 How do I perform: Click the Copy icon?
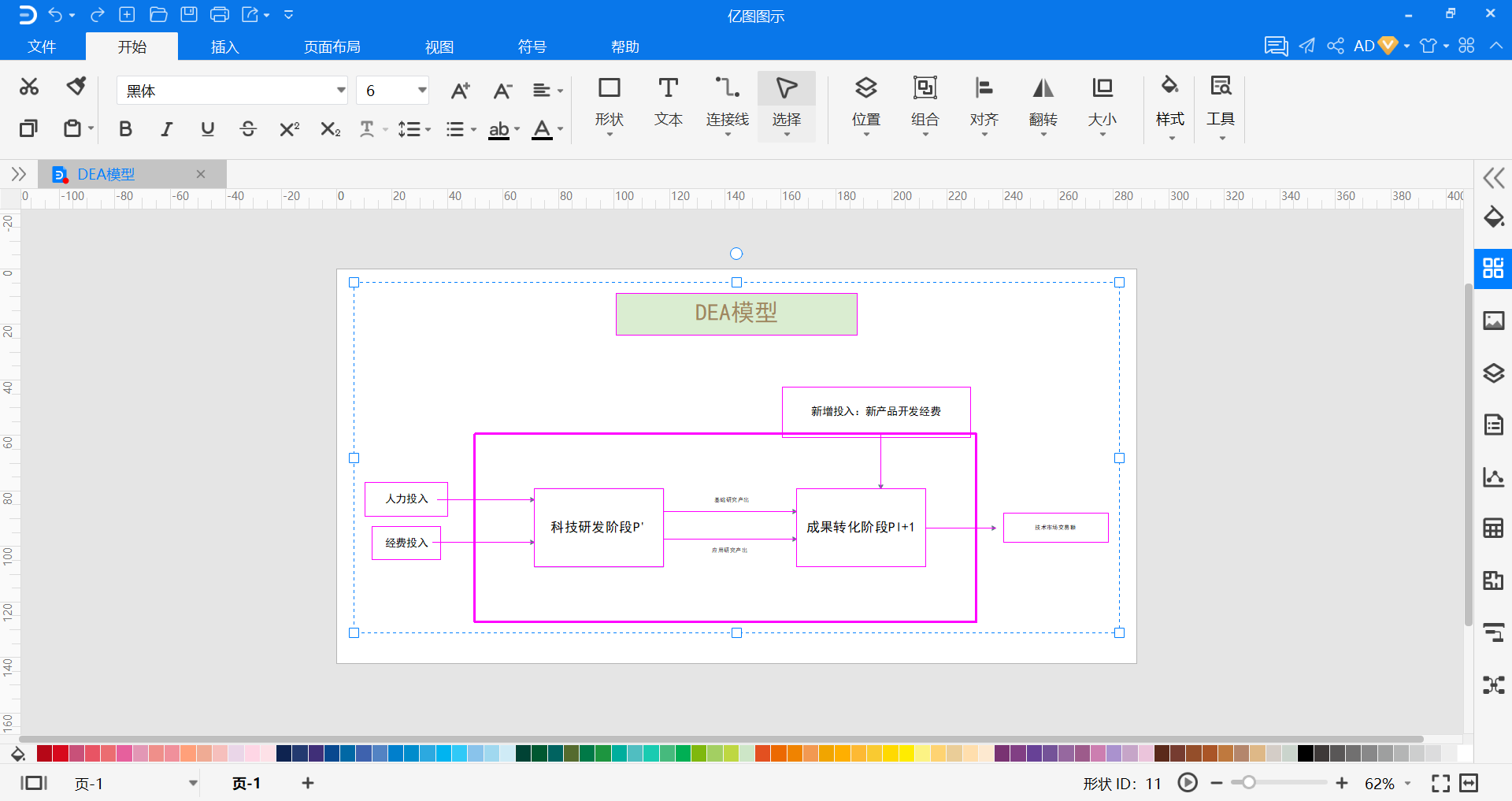pos(28,128)
